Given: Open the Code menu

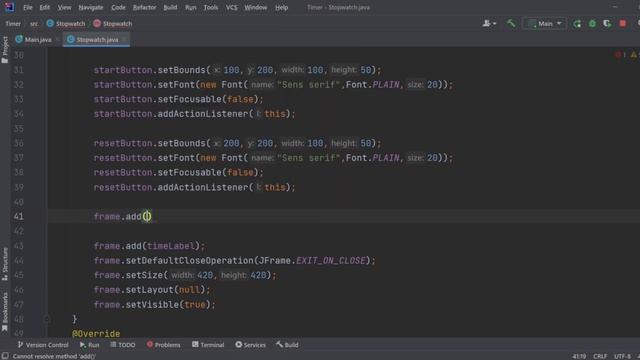Looking at the screenshot, I should pyautogui.click(x=118, y=7).
